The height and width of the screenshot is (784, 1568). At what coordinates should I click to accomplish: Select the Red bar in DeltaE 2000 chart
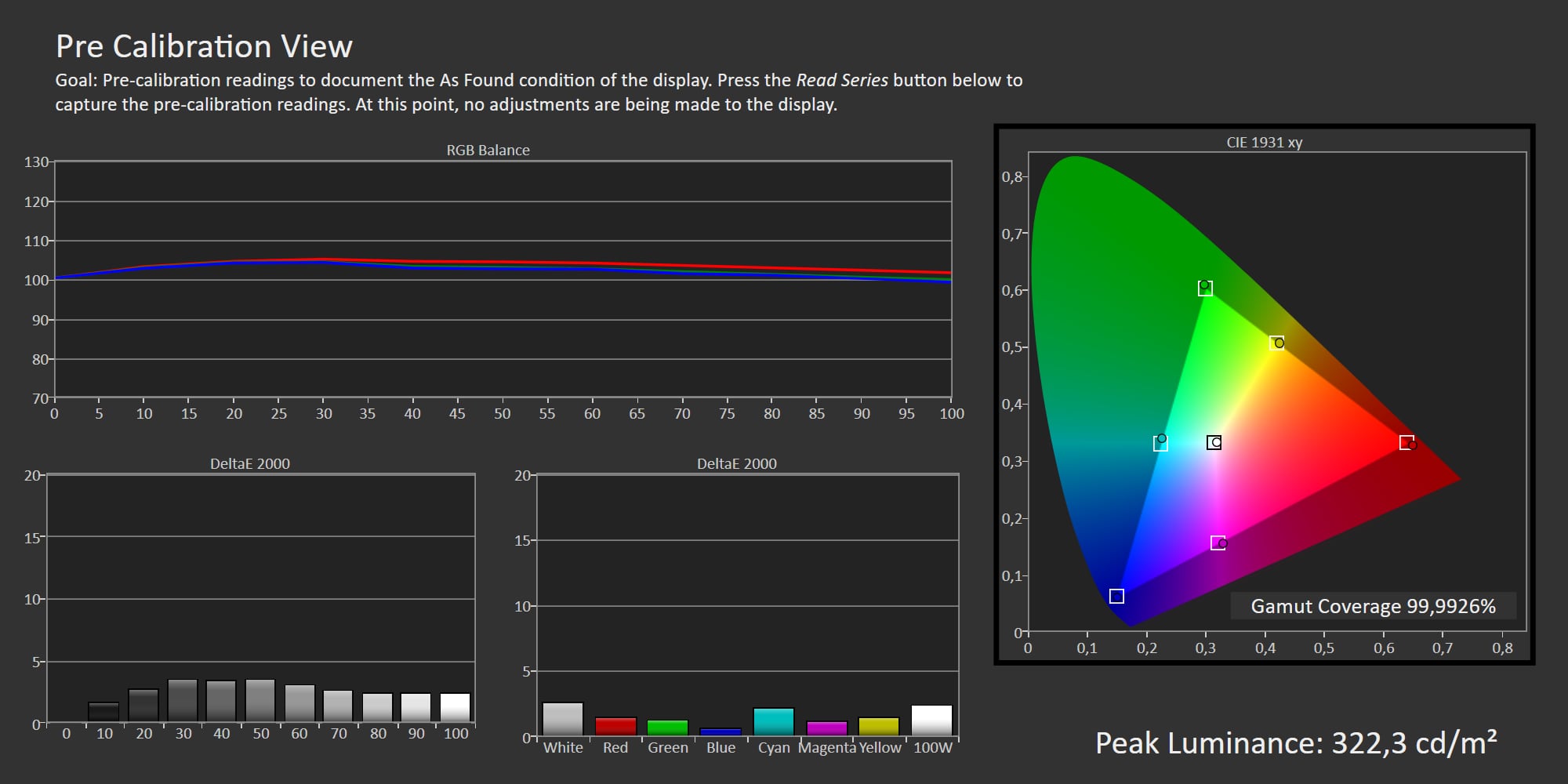(x=615, y=727)
